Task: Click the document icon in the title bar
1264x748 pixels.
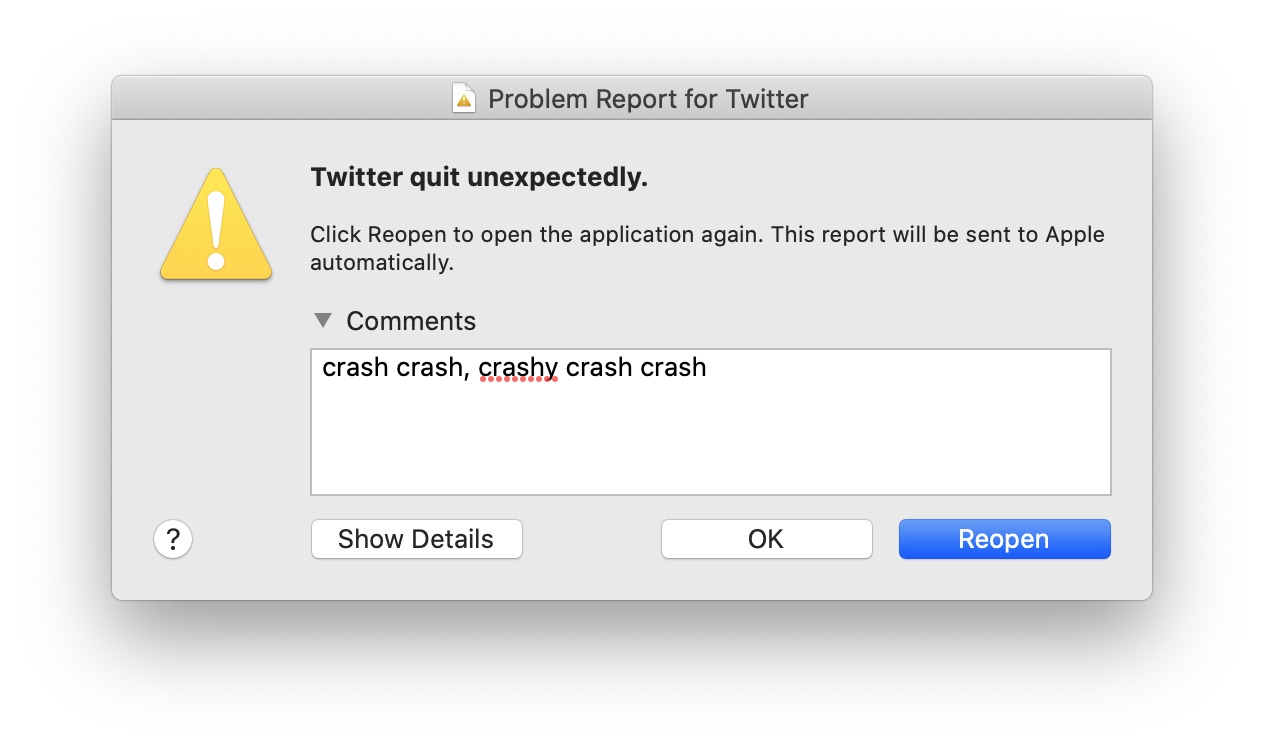Action: coord(464,99)
